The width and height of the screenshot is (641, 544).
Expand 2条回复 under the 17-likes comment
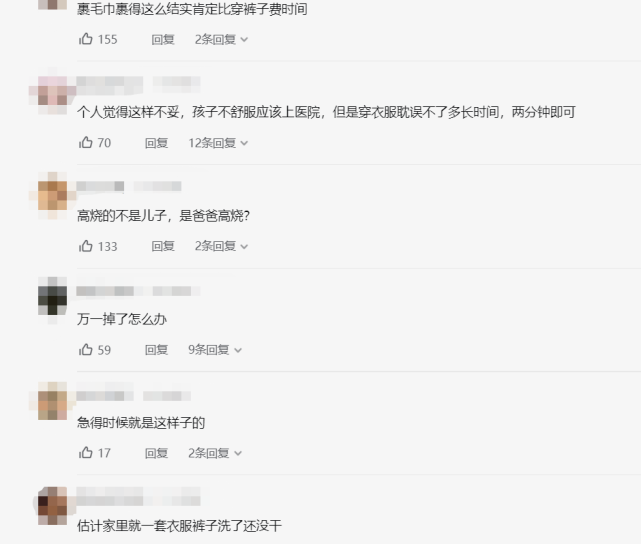215,453
